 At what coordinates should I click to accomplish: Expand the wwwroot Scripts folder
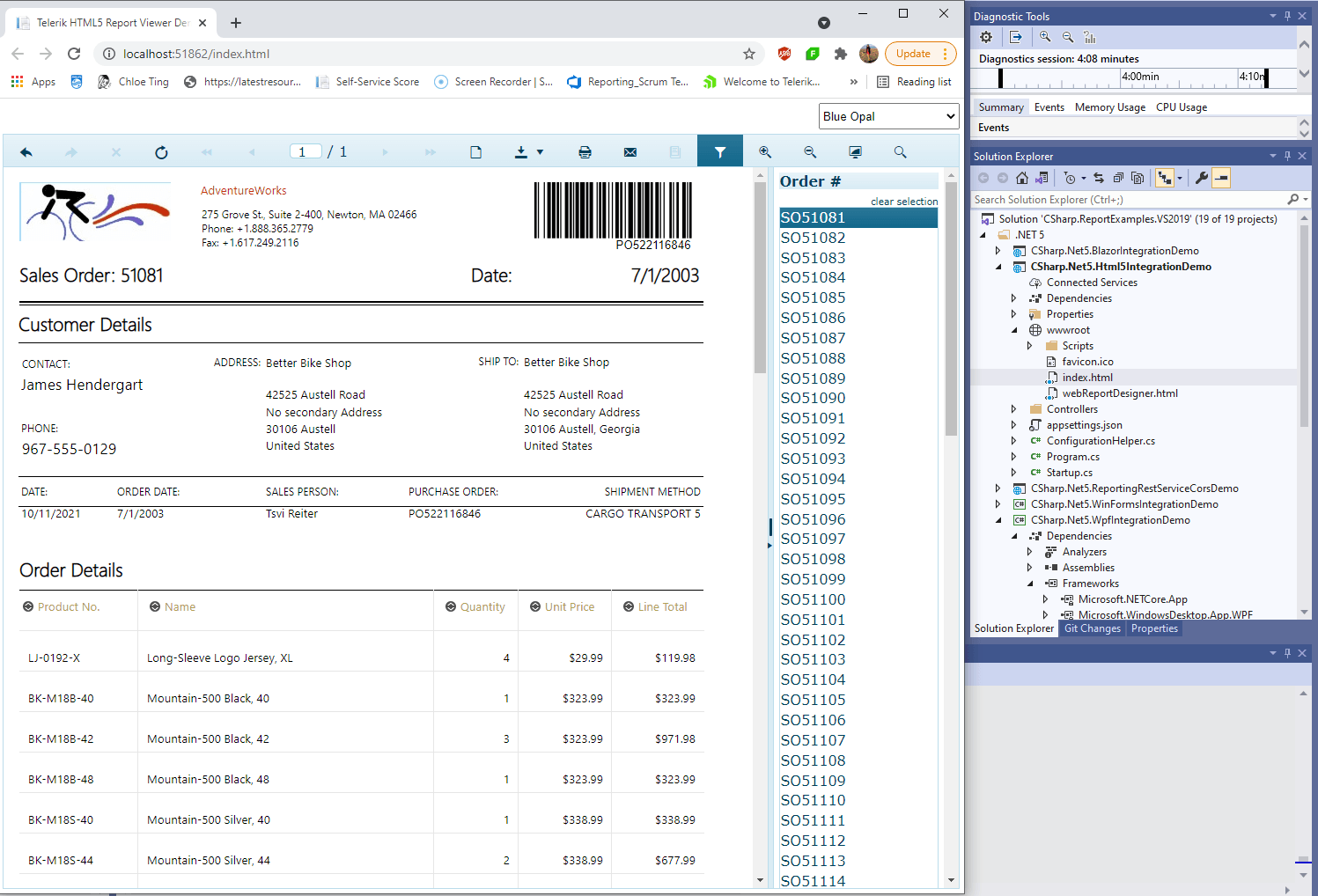1029,345
